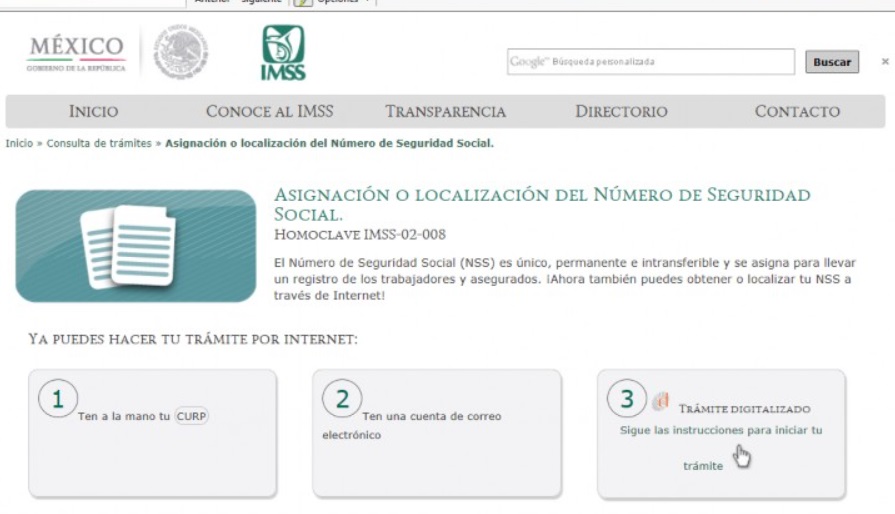Click the México Gobierno de la República logo

77,53
